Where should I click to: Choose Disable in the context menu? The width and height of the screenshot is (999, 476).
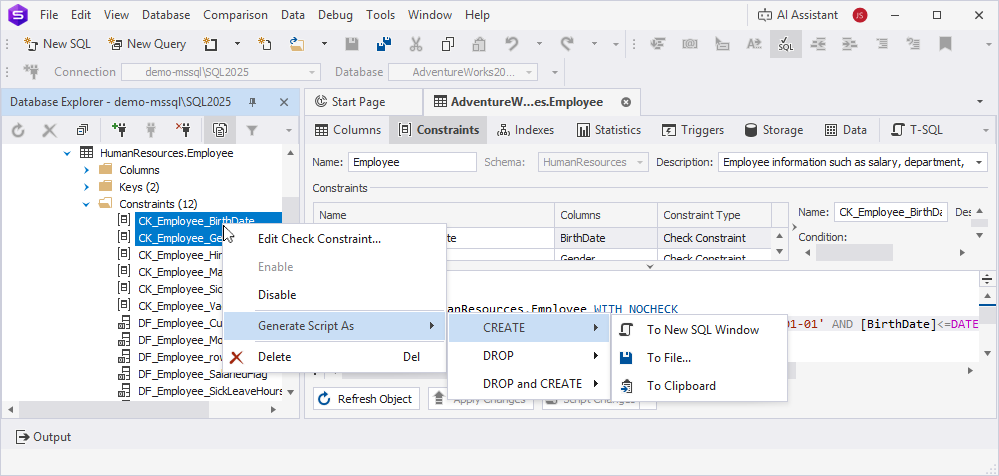coord(334,295)
